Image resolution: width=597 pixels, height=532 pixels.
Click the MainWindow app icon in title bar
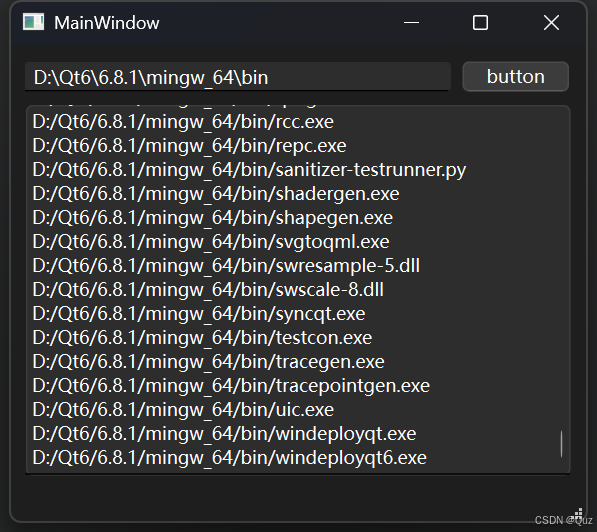click(x=34, y=22)
